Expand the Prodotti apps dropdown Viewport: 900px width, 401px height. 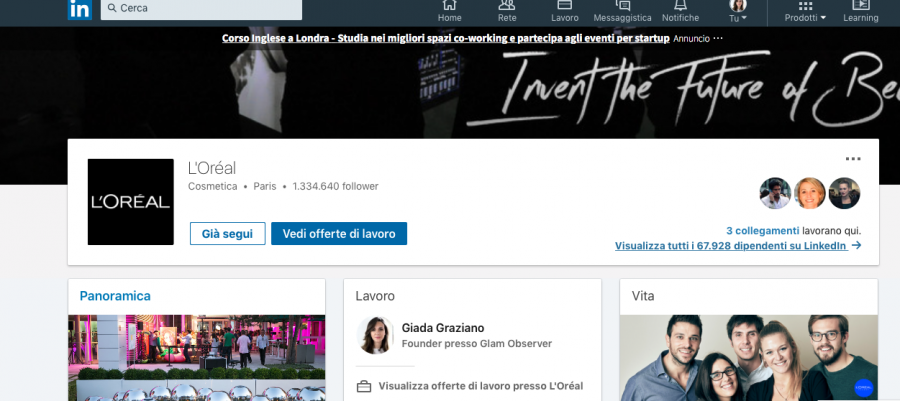click(805, 11)
